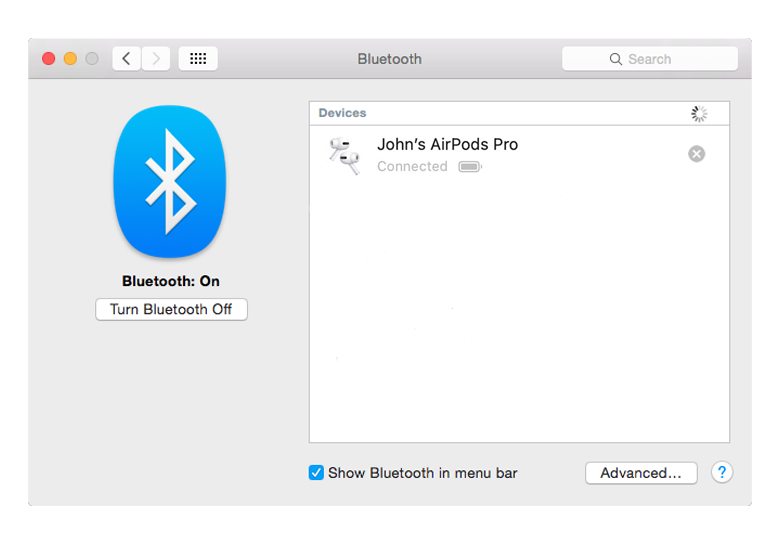Minimize the window with the yellow button
Viewport: 780px width, 544px height.
click(70, 59)
